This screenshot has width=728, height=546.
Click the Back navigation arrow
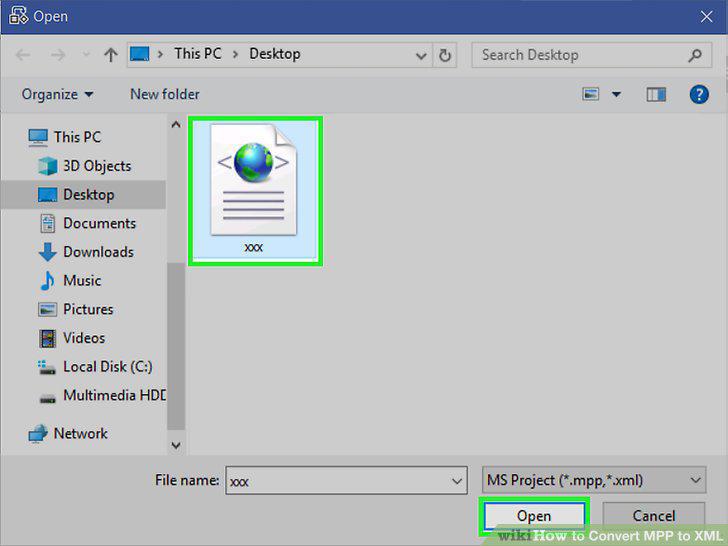click(22, 55)
